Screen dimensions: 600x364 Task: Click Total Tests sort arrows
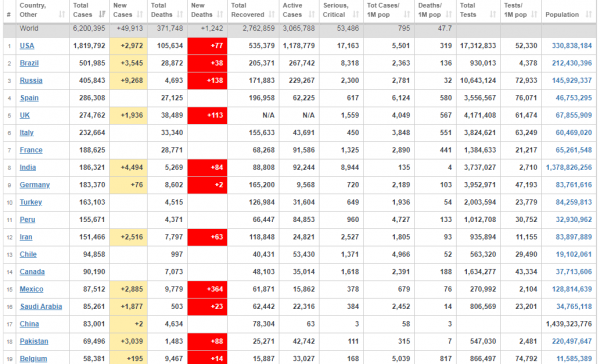tap(493, 15)
